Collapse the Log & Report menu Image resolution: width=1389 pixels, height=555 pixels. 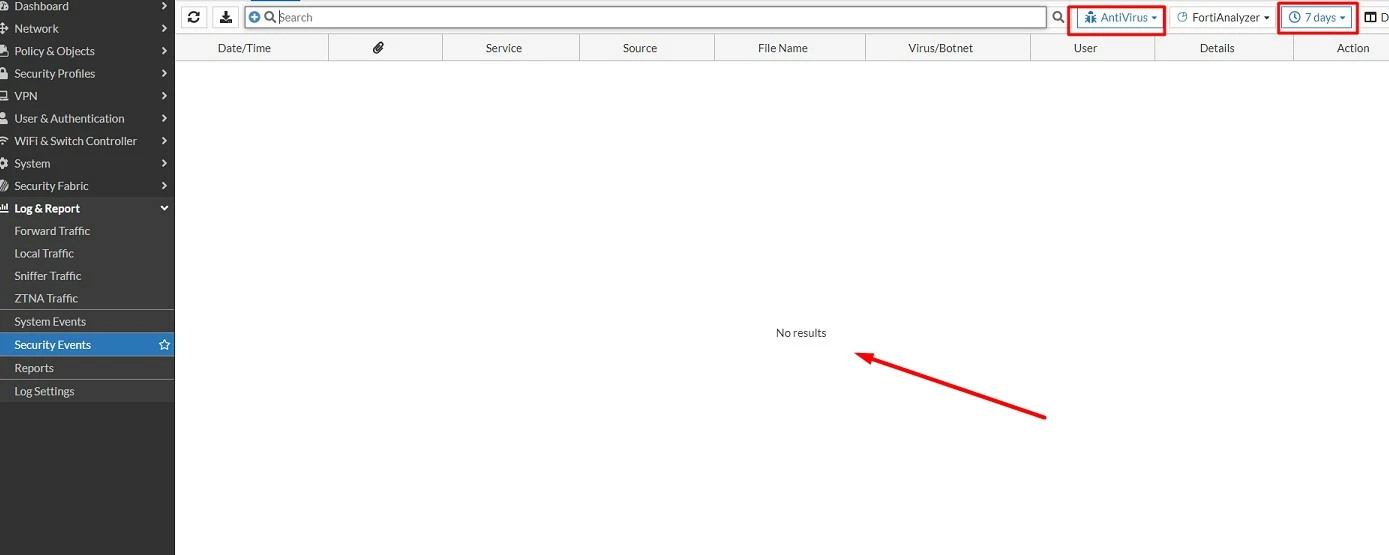pyautogui.click(x=87, y=209)
